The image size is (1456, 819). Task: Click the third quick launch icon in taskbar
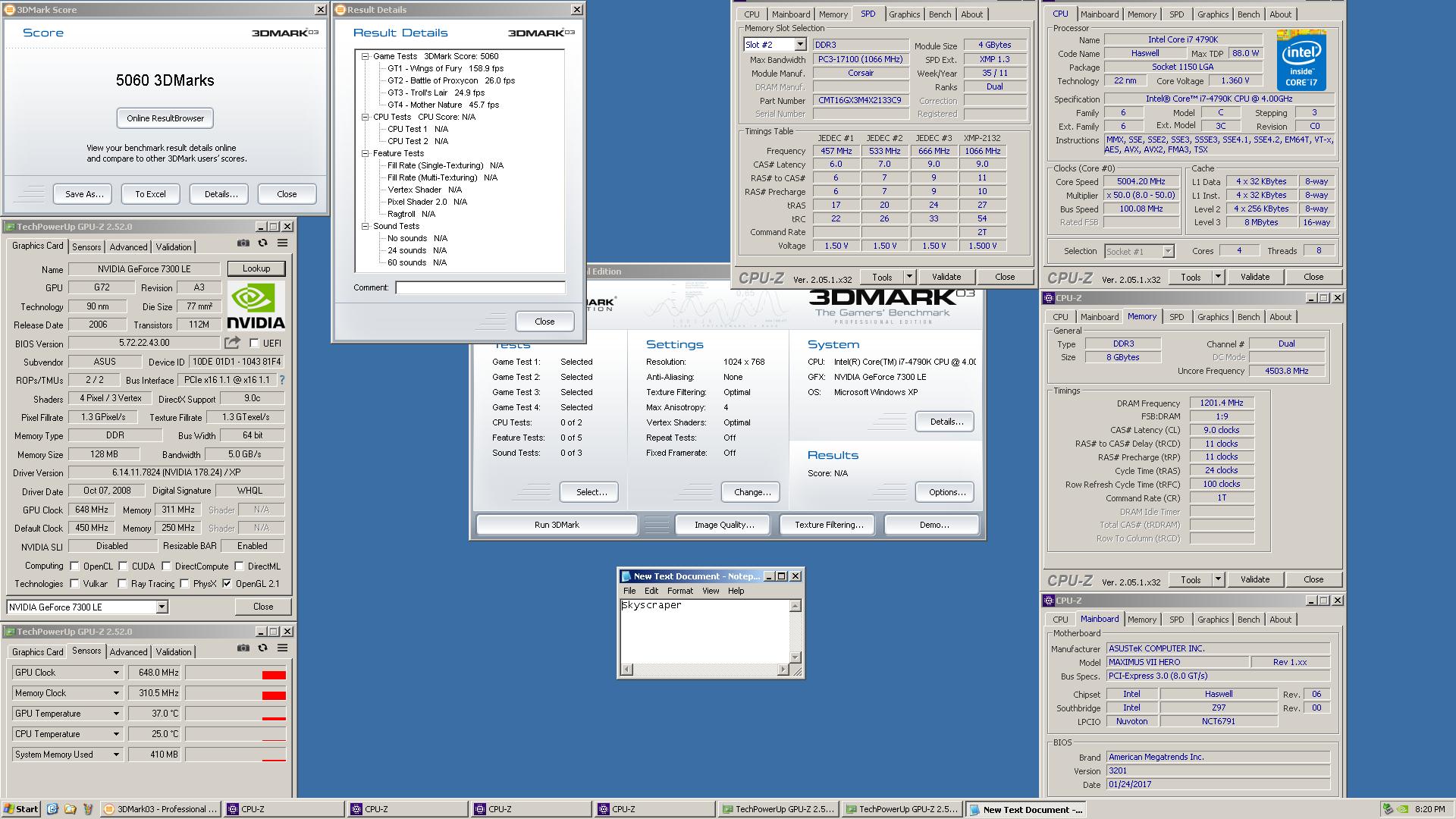click(x=87, y=809)
